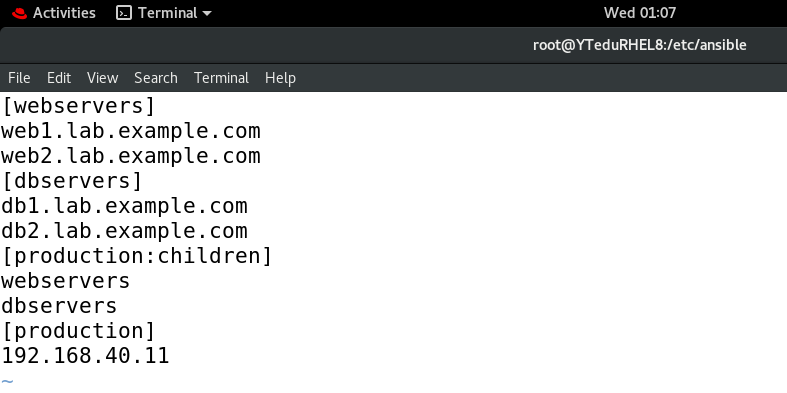Click the window title root@YTeduRHEL8:/etc/ansible
Viewport: 787px width, 393px height.
tap(639, 45)
